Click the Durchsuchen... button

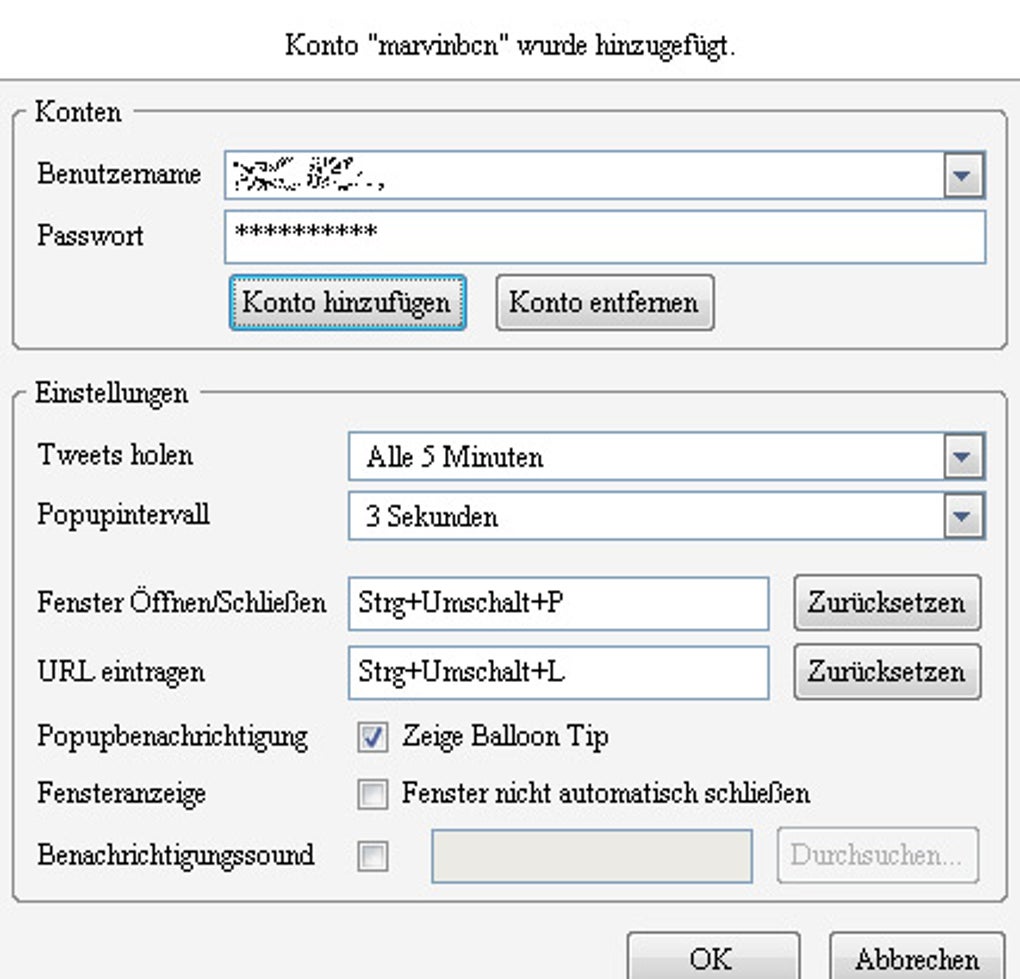pos(877,856)
